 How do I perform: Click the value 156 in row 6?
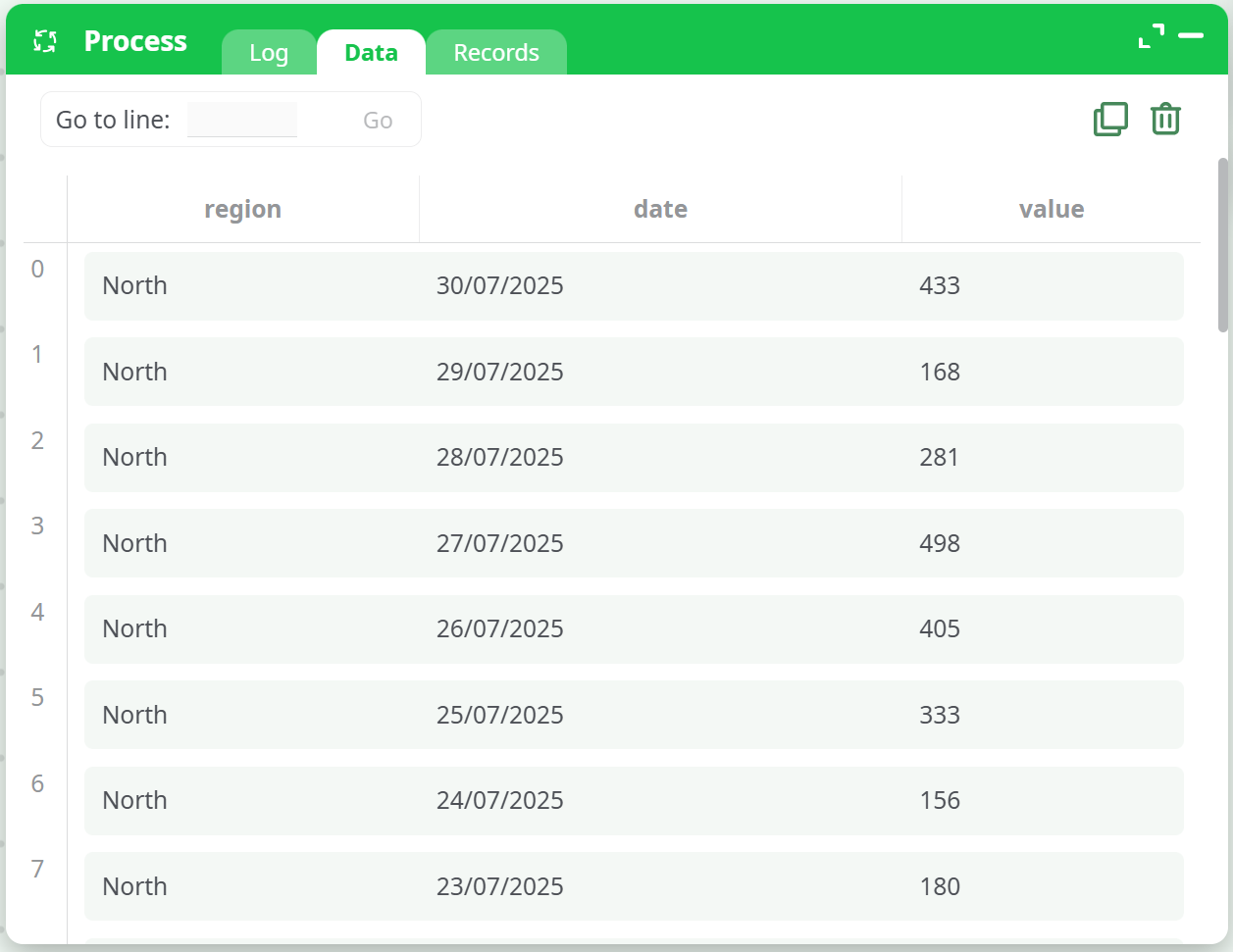(x=939, y=800)
